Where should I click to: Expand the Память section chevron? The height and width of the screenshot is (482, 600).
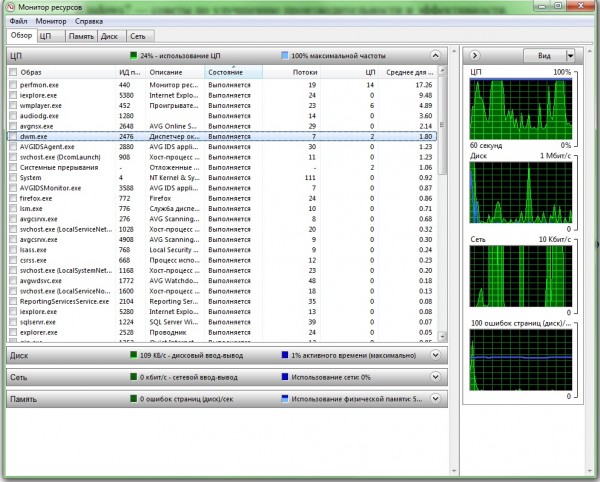(x=435, y=399)
